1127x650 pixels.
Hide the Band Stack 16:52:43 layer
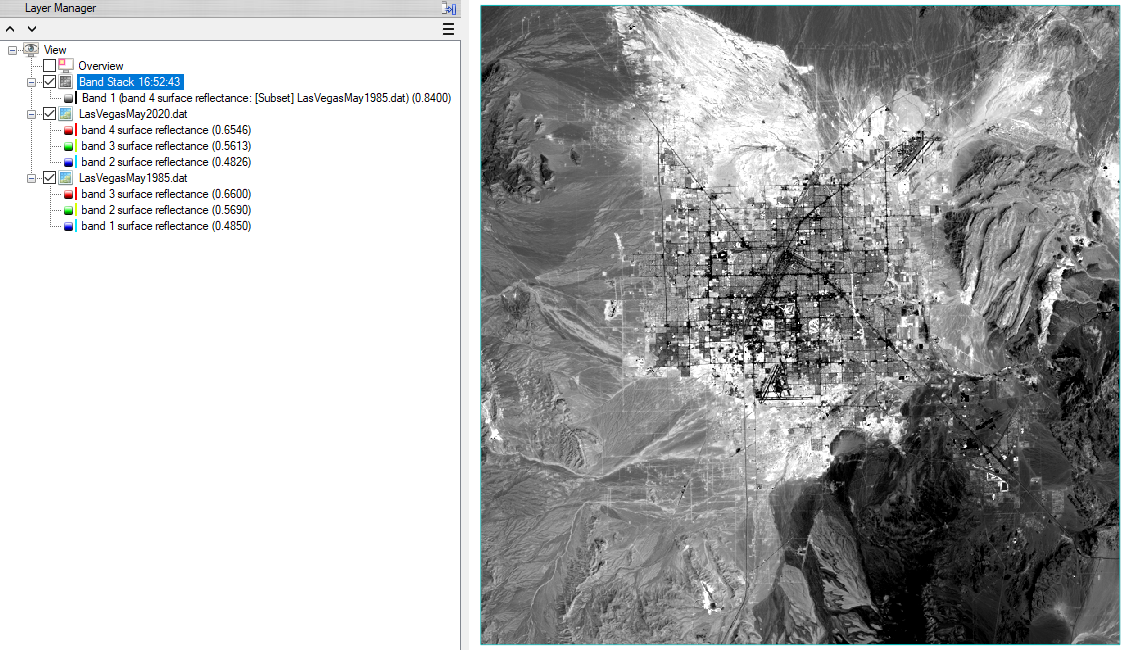coord(49,82)
